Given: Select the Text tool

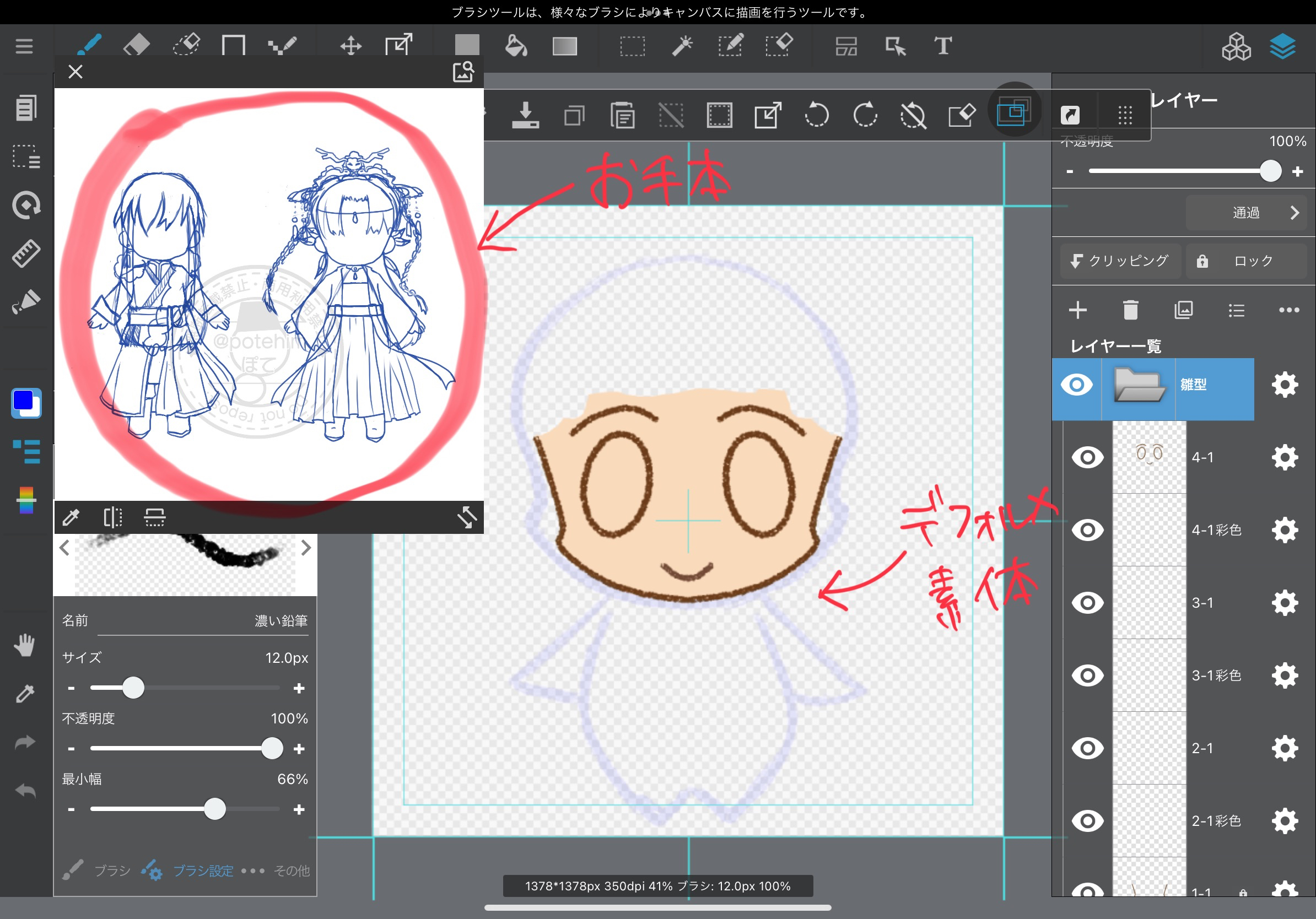Looking at the screenshot, I should pos(942,45).
